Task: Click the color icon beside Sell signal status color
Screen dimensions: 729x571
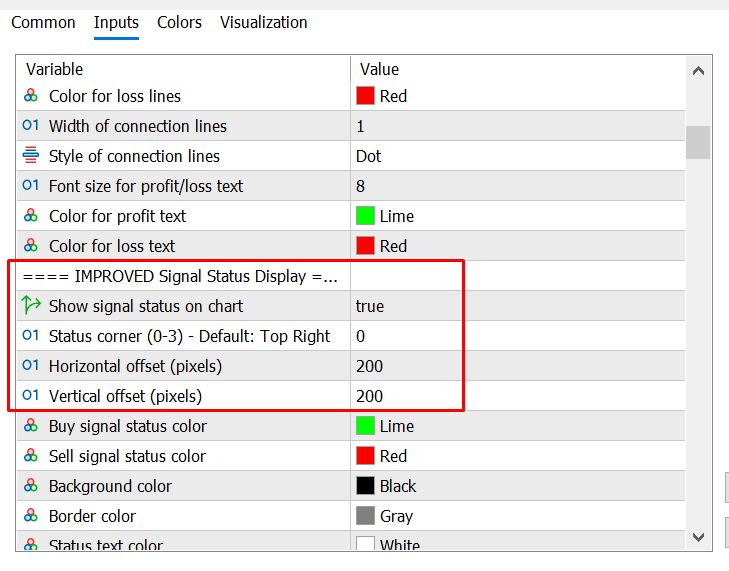Action: 31,455
